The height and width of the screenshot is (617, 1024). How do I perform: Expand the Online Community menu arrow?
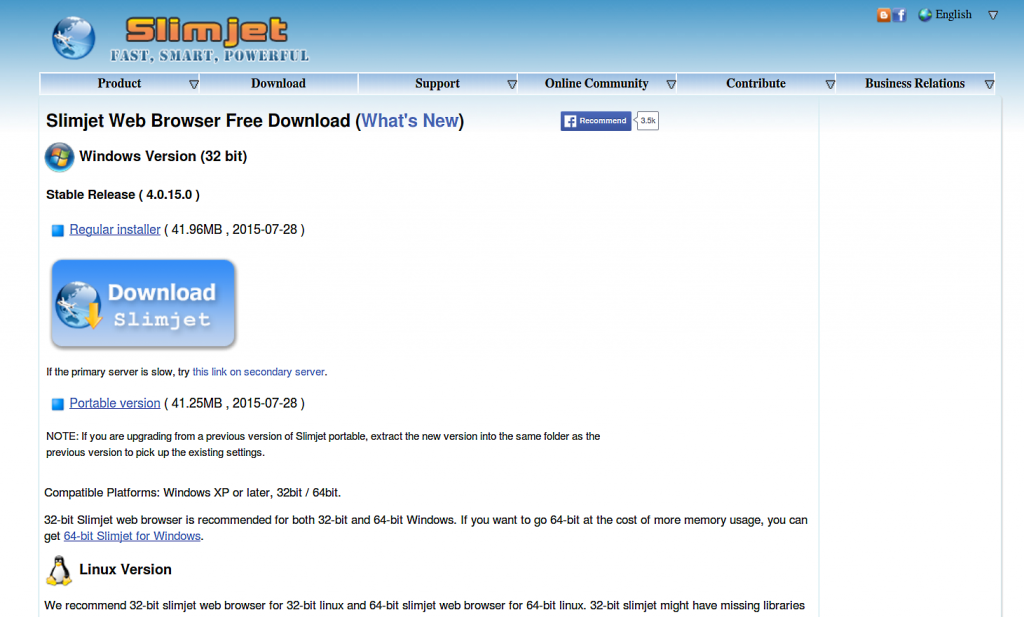pos(671,84)
